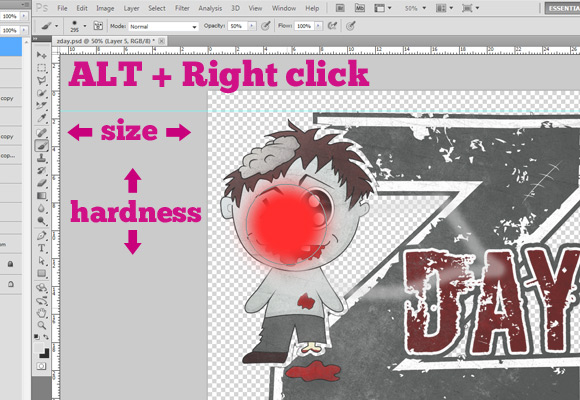This screenshot has width=580, height=400.
Task: Toggle tablet pressure controls opacity
Action: click(x=265, y=26)
